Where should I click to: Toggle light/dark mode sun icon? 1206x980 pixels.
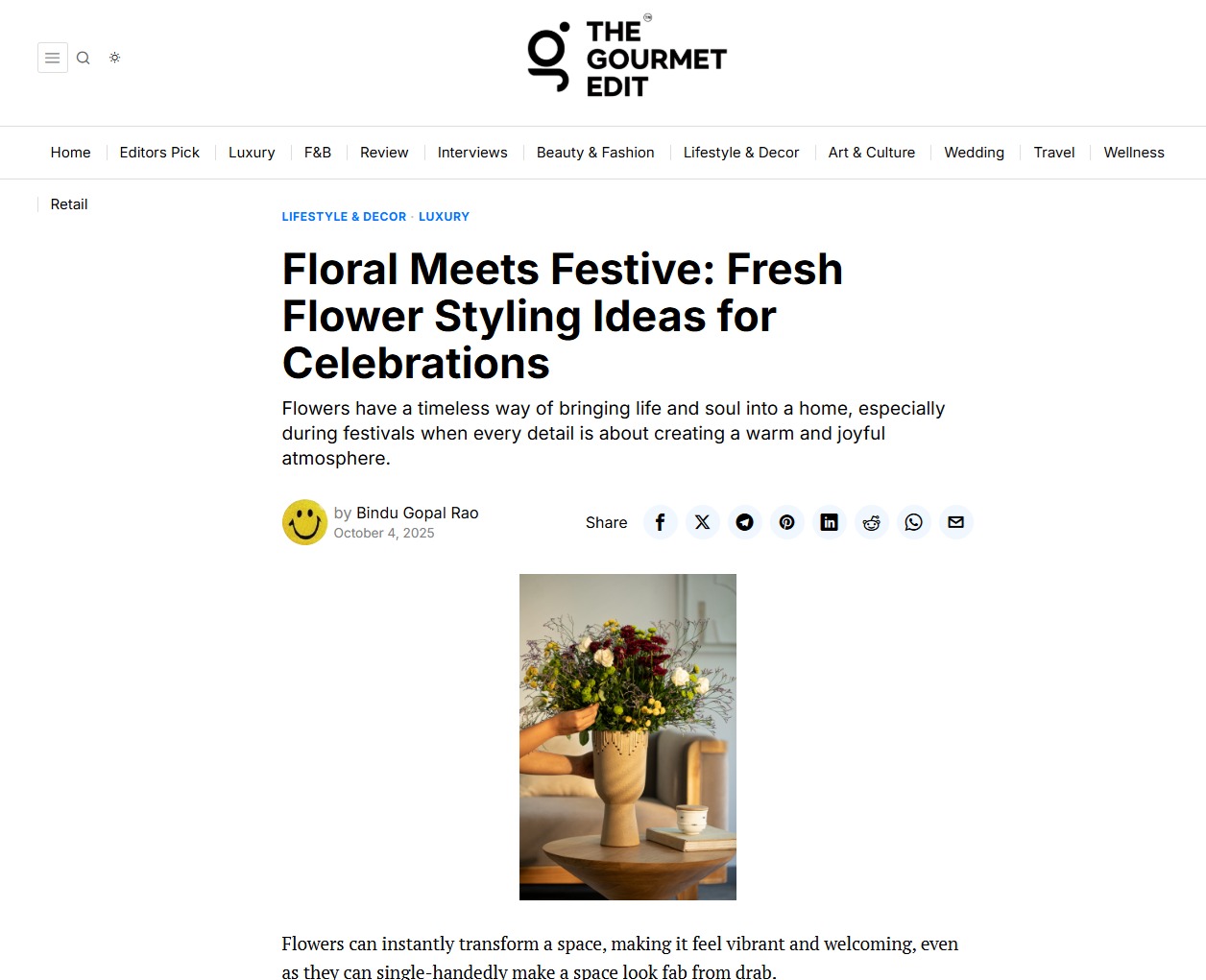coord(115,58)
